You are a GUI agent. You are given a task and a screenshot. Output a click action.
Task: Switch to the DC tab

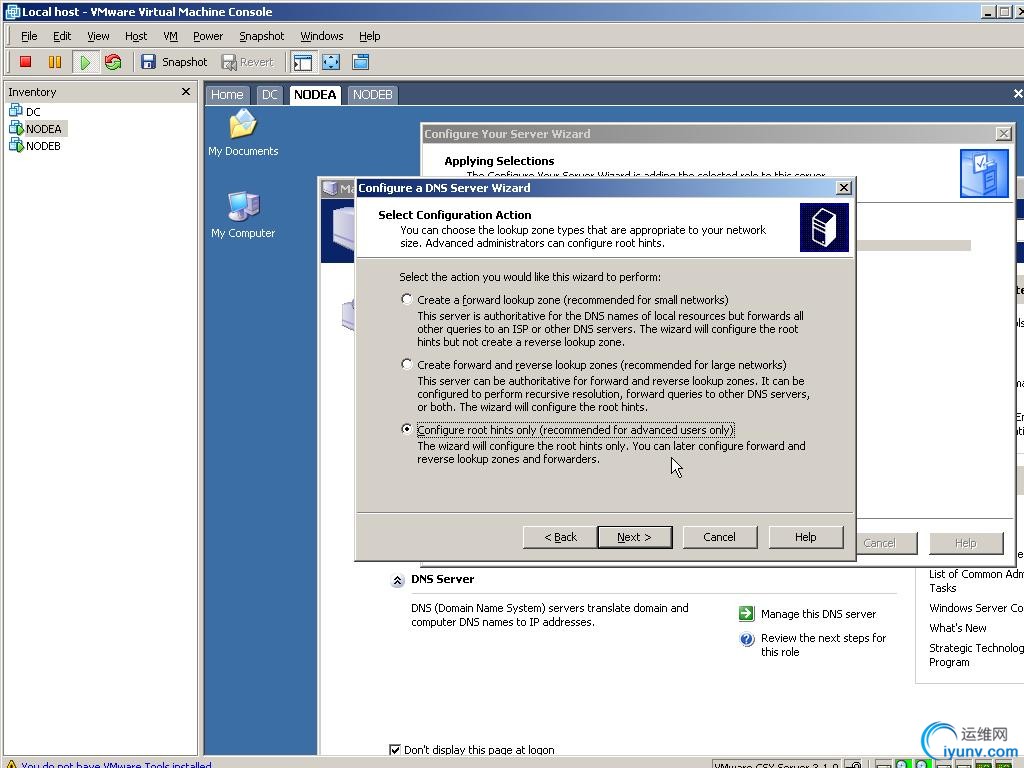point(270,95)
